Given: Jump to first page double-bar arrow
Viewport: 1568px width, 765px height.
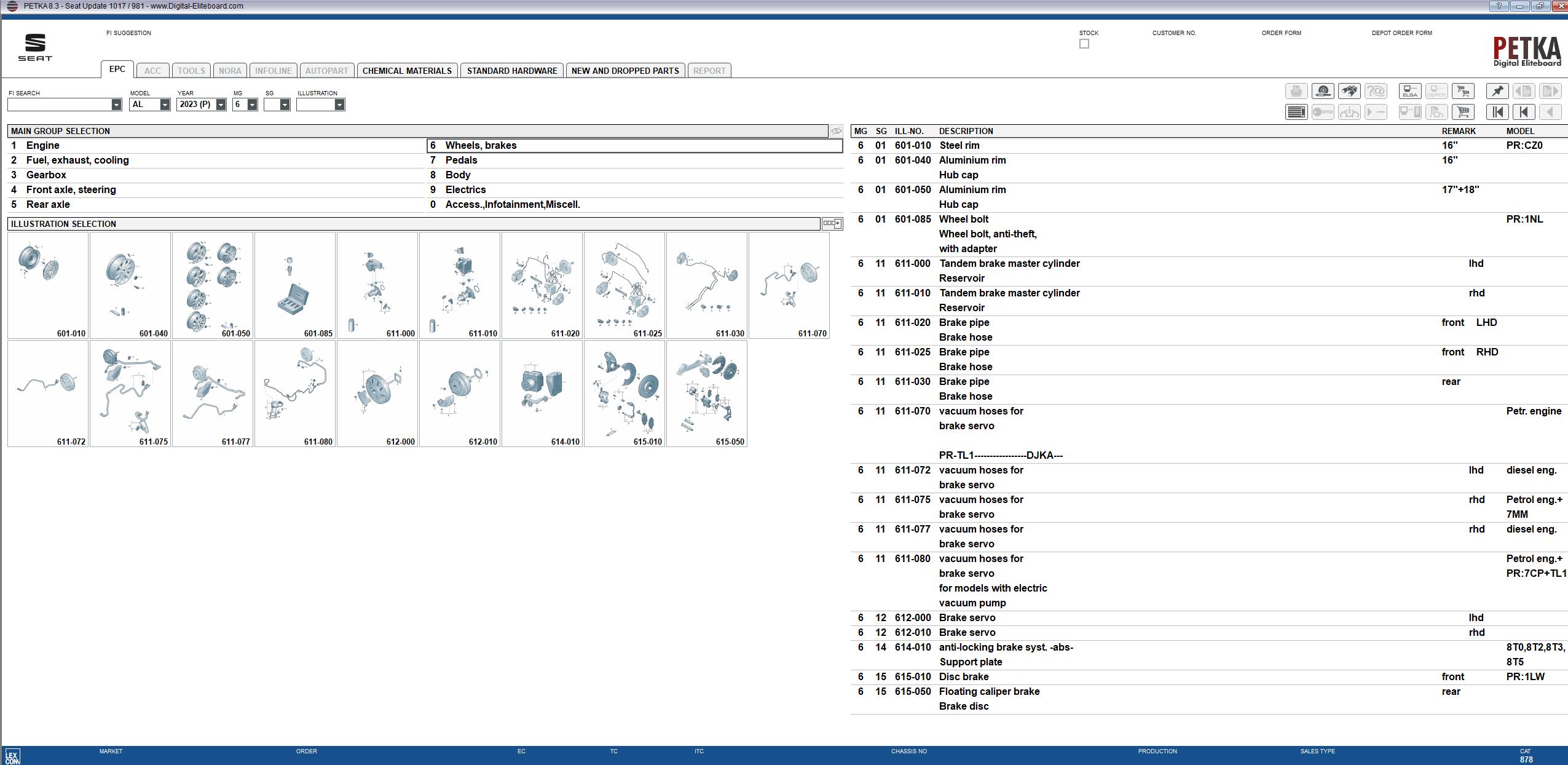Looking at the screenshot, I should (1497, 112).
